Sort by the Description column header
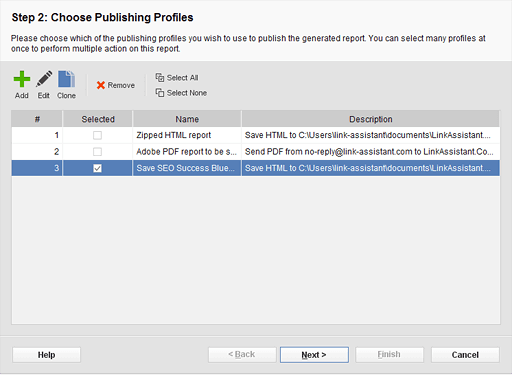 [x=371, y=119]
